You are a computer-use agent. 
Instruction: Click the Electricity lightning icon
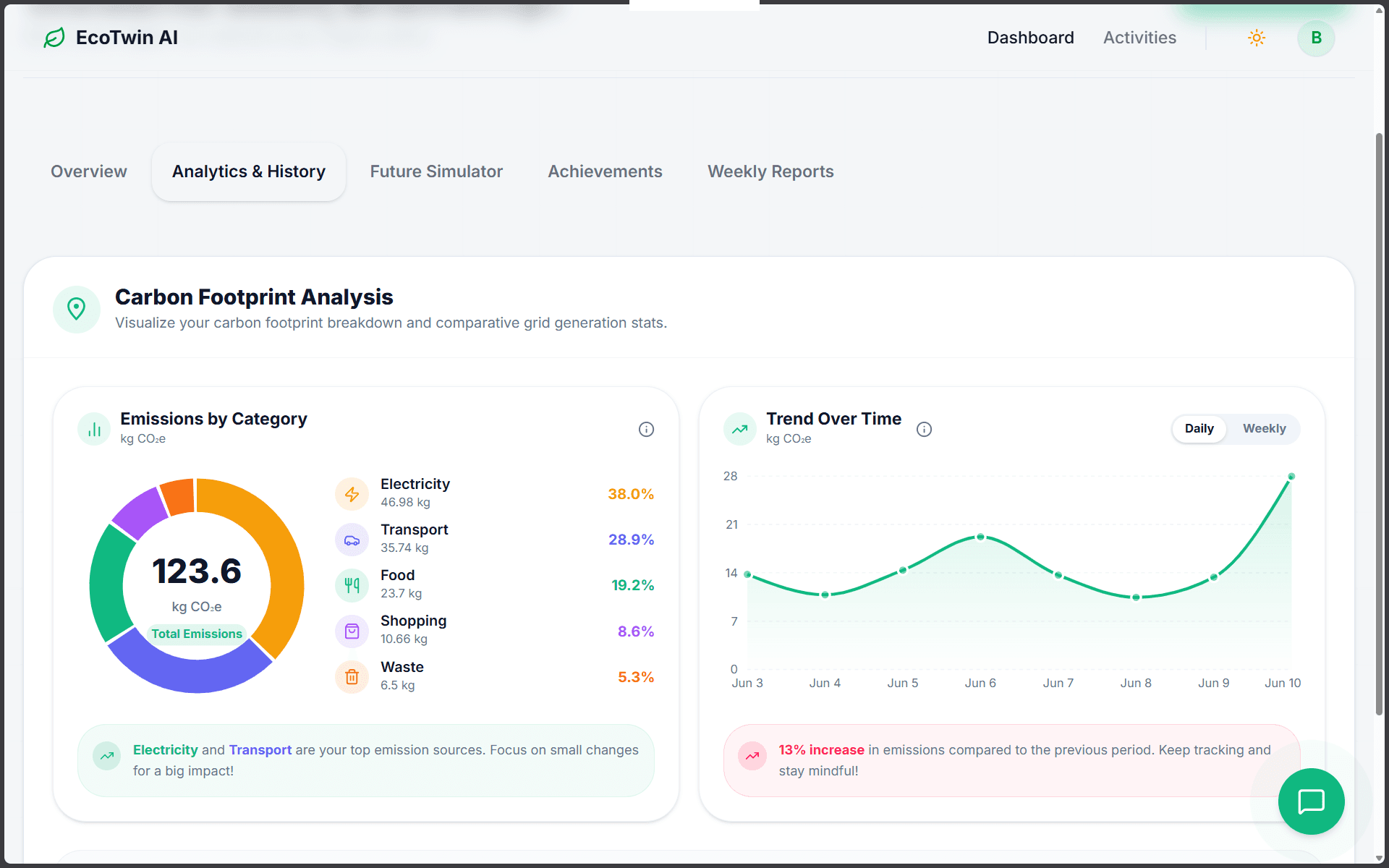click(352, 494)
